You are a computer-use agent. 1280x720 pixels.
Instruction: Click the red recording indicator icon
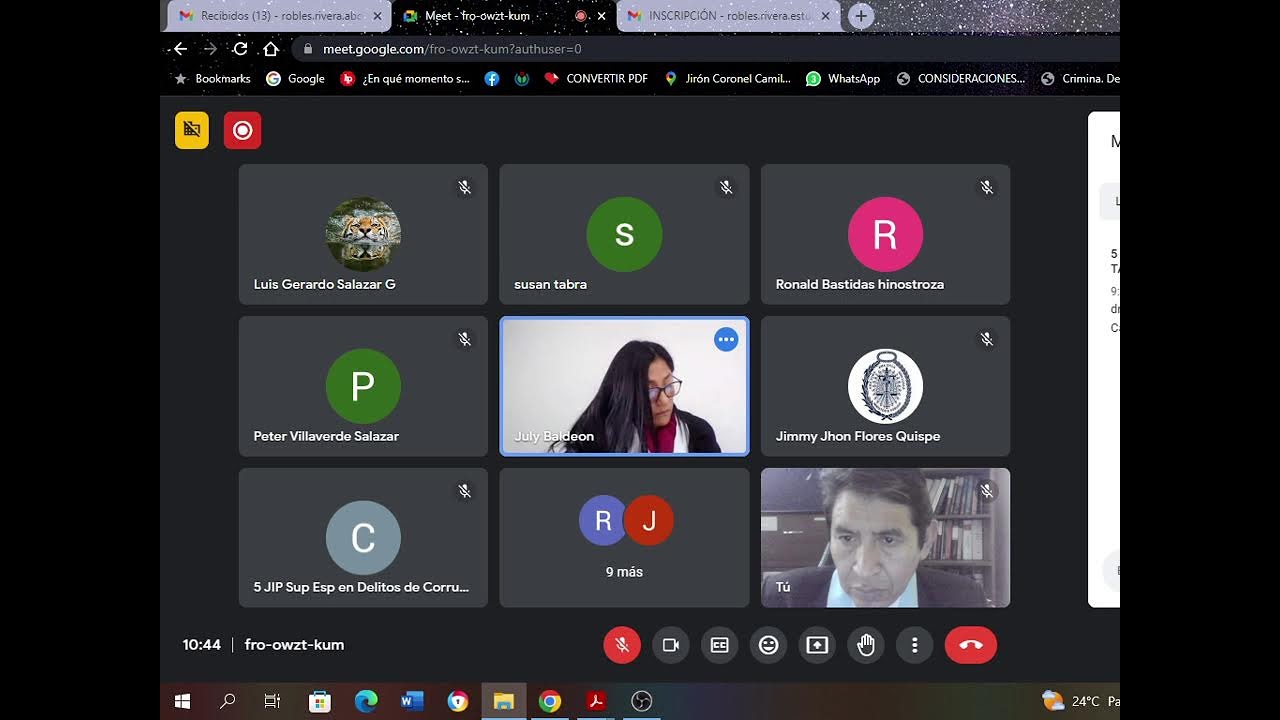pos(243,130)
